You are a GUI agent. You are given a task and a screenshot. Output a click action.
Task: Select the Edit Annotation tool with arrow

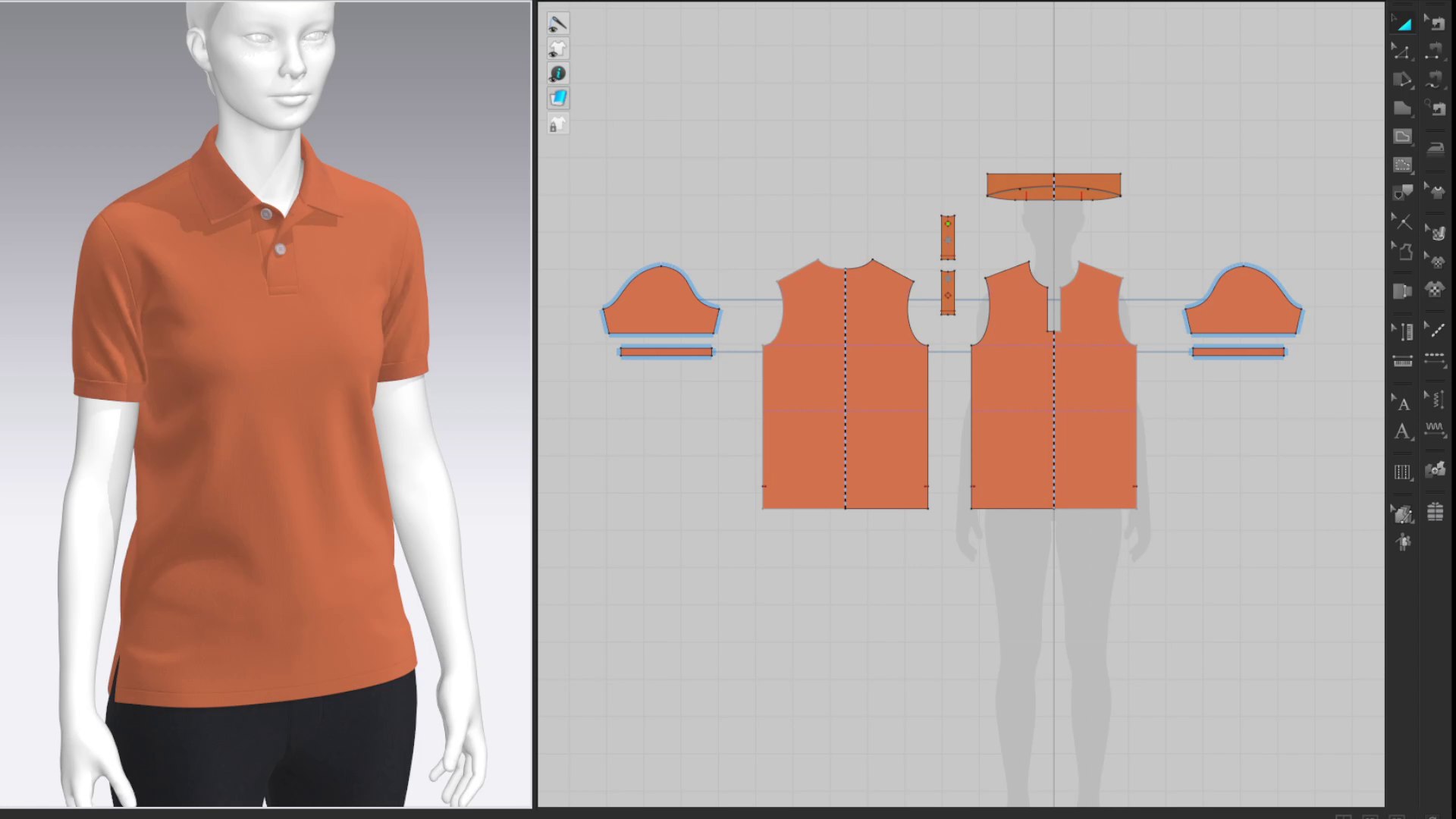pos(1401,402)
